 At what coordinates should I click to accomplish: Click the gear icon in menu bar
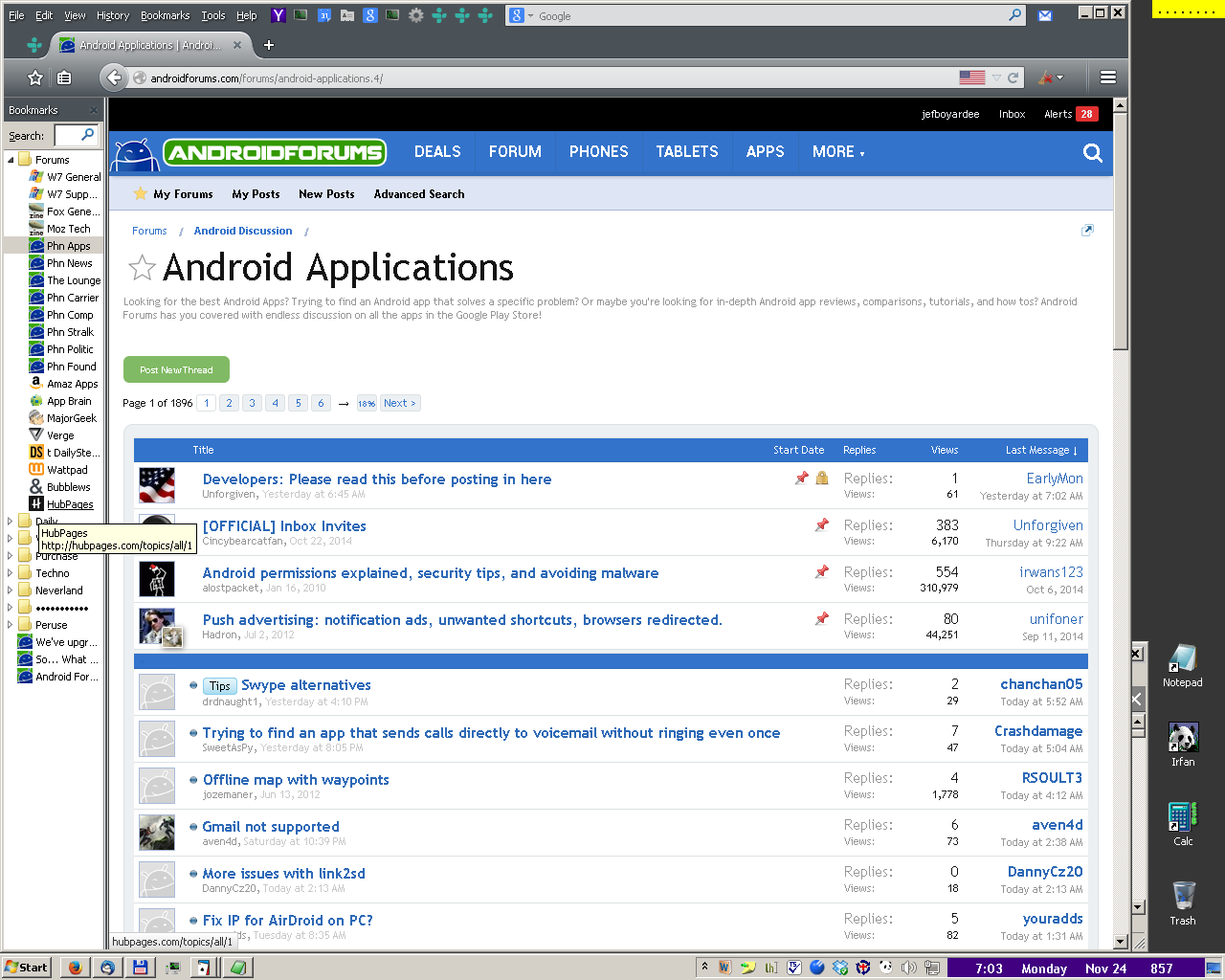416,15
